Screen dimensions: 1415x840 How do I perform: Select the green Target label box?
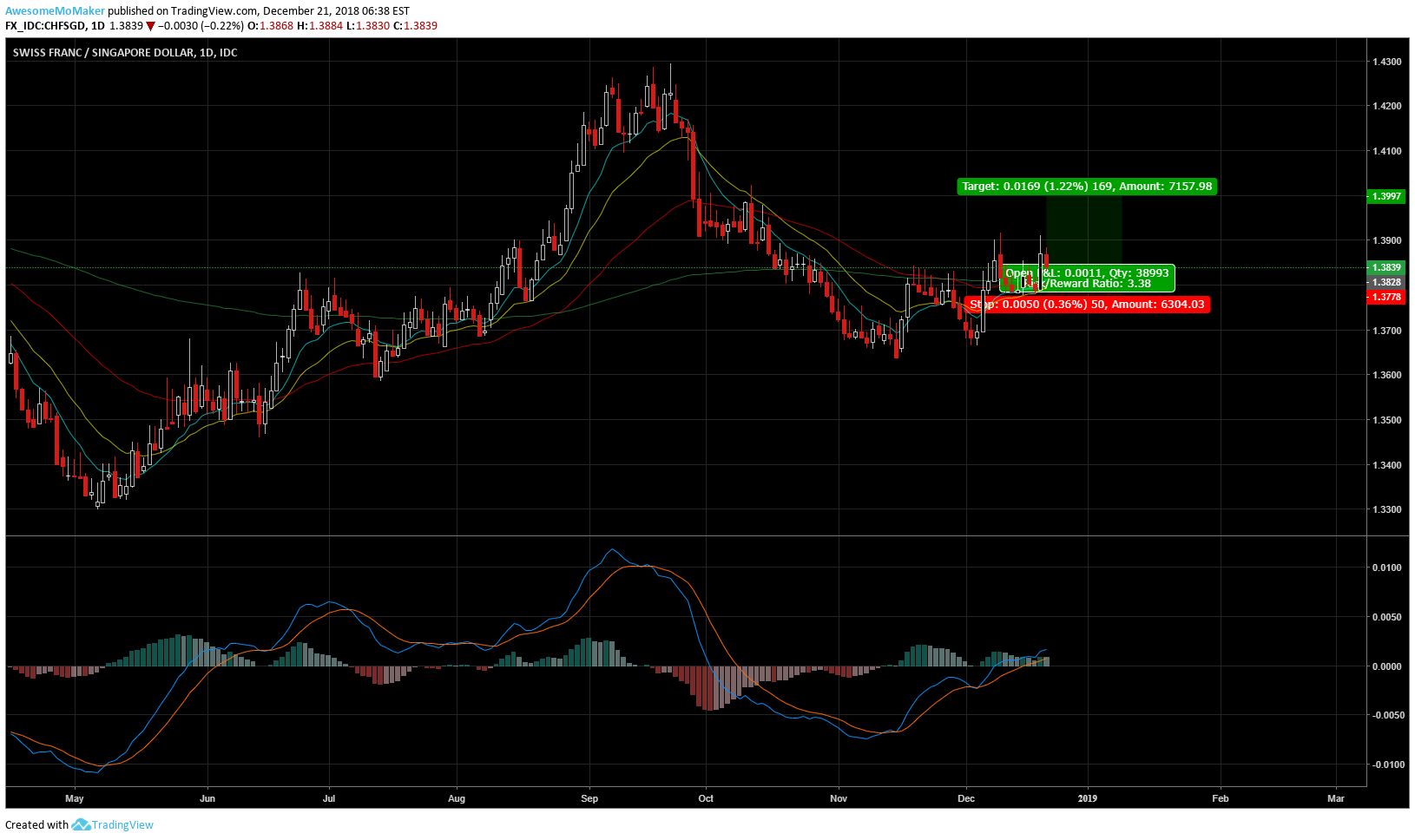click(x=1087, y=186)
